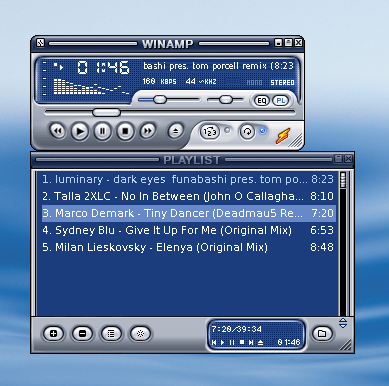Image resolution: width=389 pixels, height=386 pixels.
Task: Click the playlist mini Play button
Action: point(223,342)
